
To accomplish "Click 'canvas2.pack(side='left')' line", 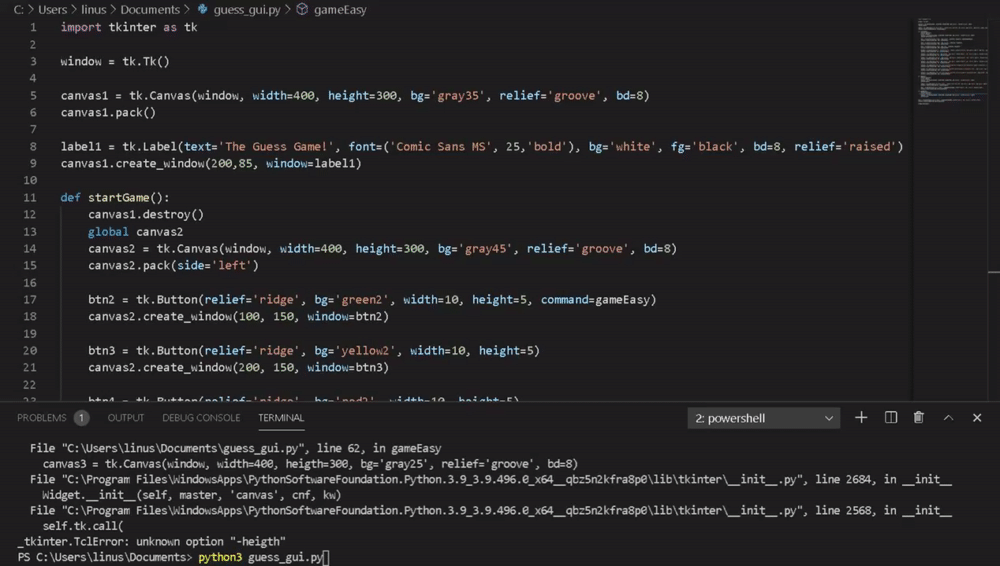I will (x=173, y=265).
